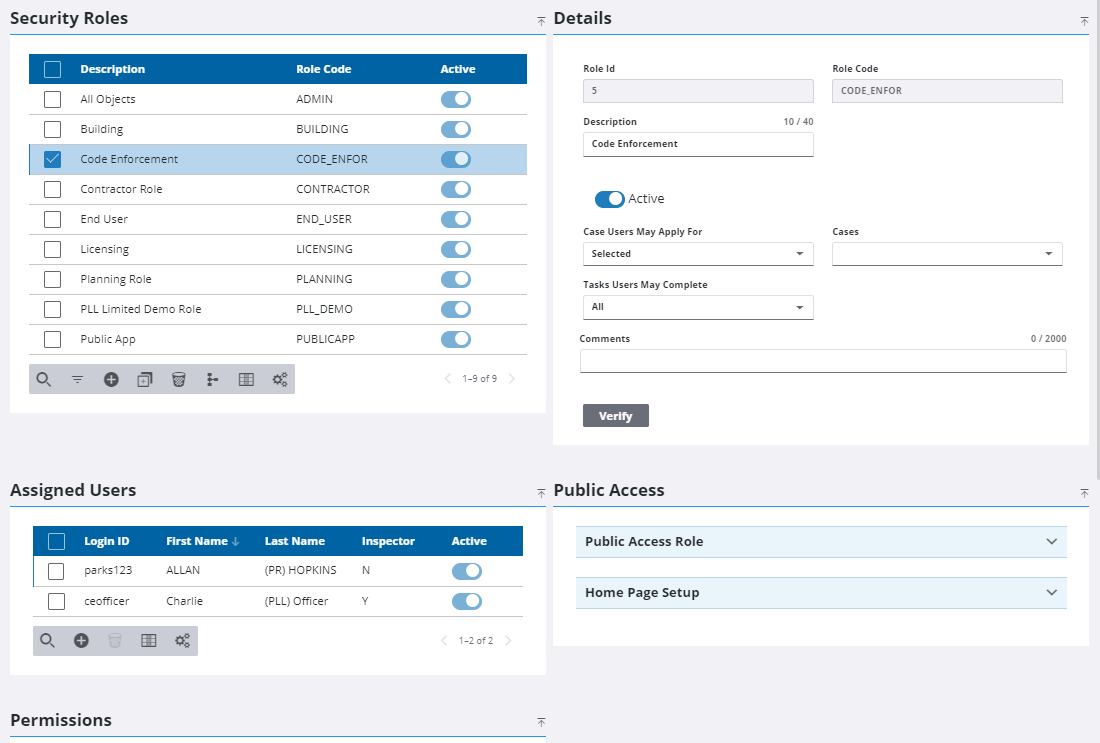
Task: Open the gears settings icon in Security Roles
Action: [280, 380]
